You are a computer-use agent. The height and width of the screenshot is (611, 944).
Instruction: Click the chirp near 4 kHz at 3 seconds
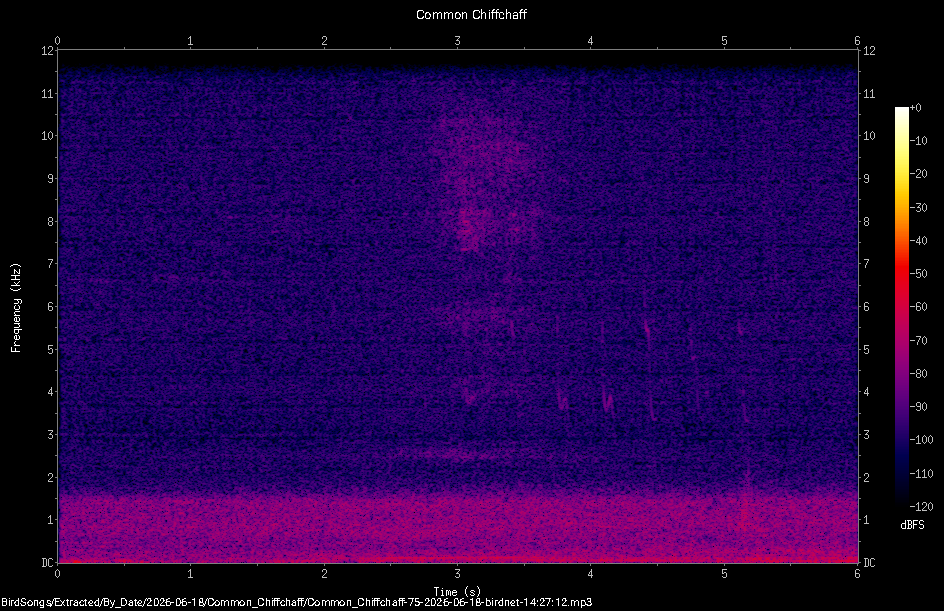click(469, 395)
